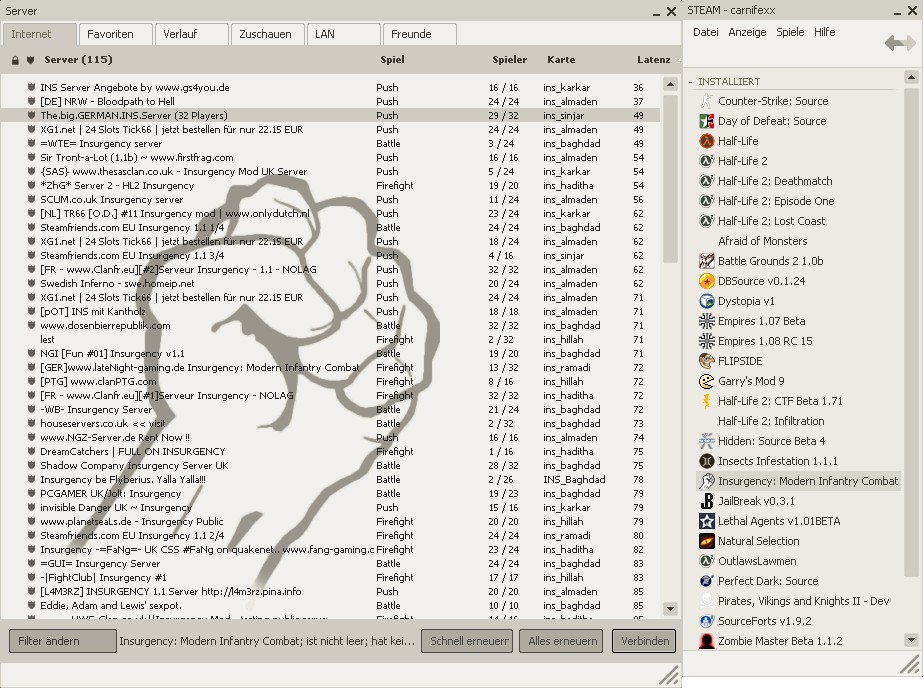Click the Steam back/forward arrows icon
924x688 pixels.
coord(900,42)
